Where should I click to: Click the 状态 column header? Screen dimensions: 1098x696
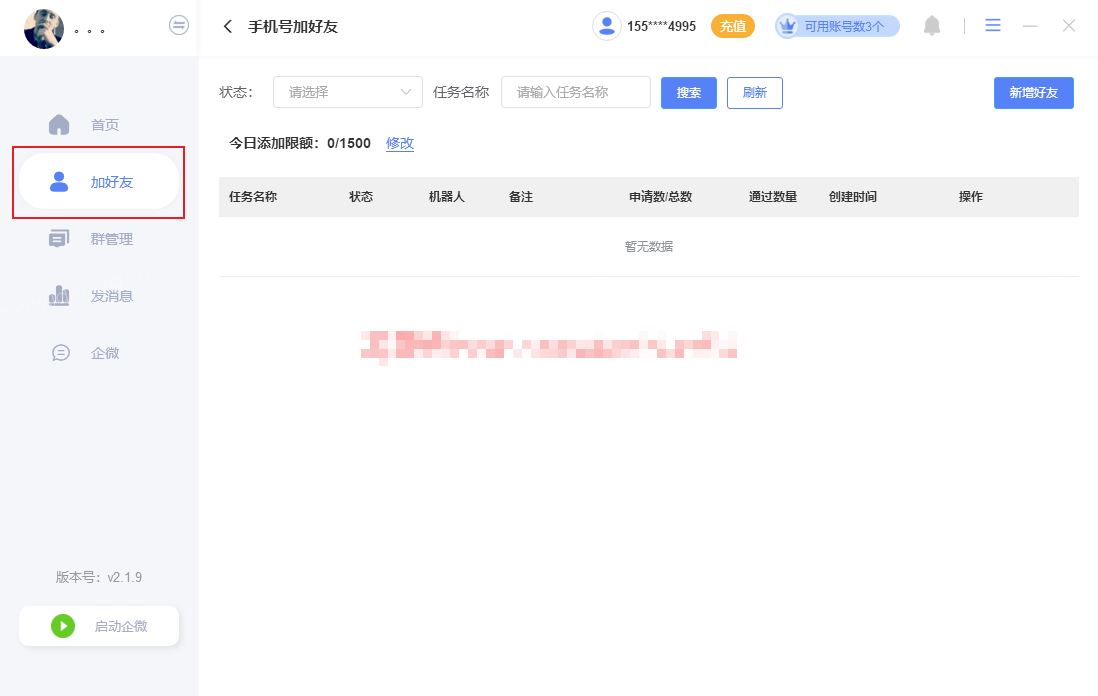pyautogui.click(x=361, y=197)
